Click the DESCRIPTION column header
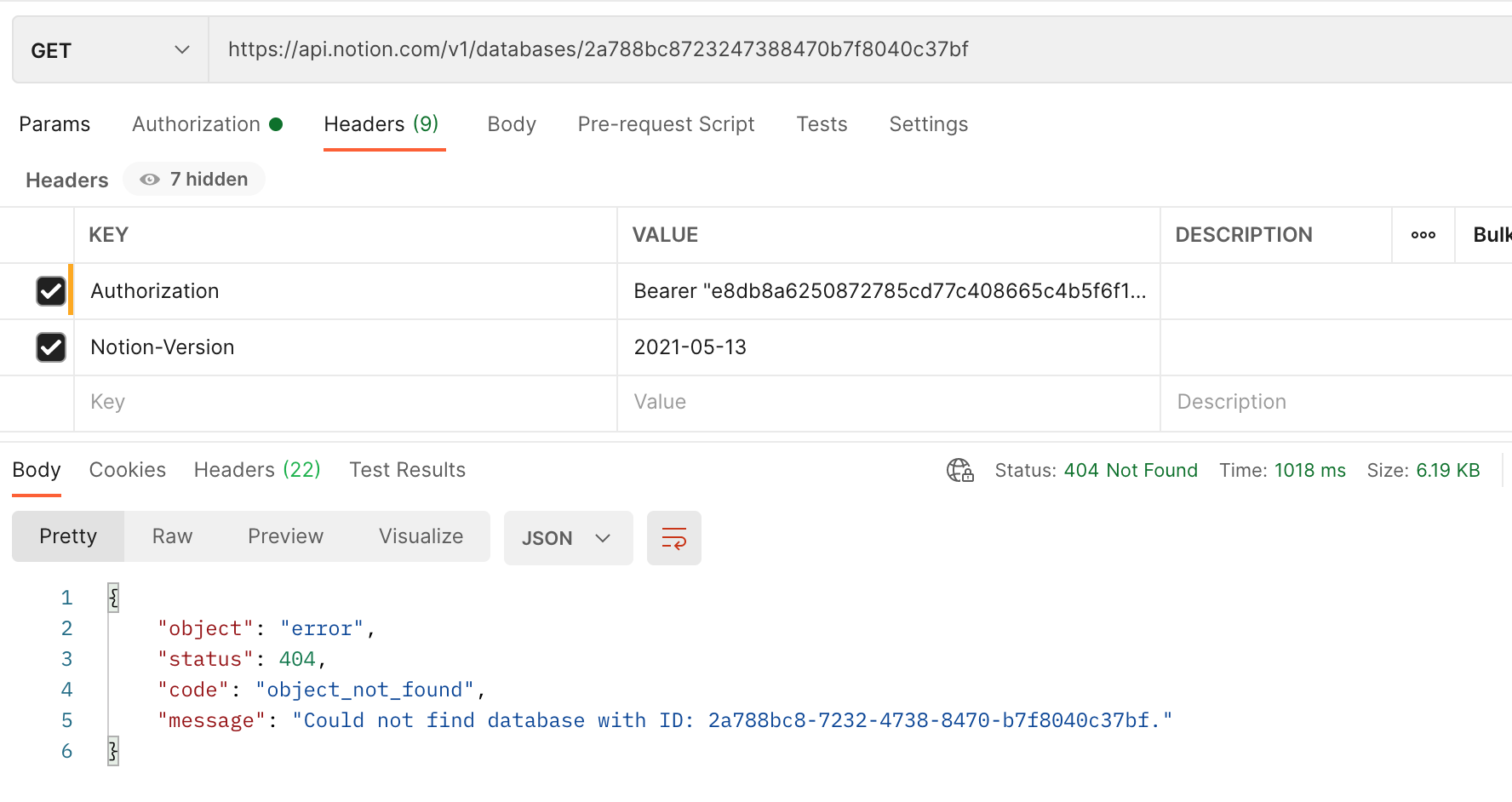Screen dimensions: 1512x802 pyautogui.click(x=1244, y=235)
